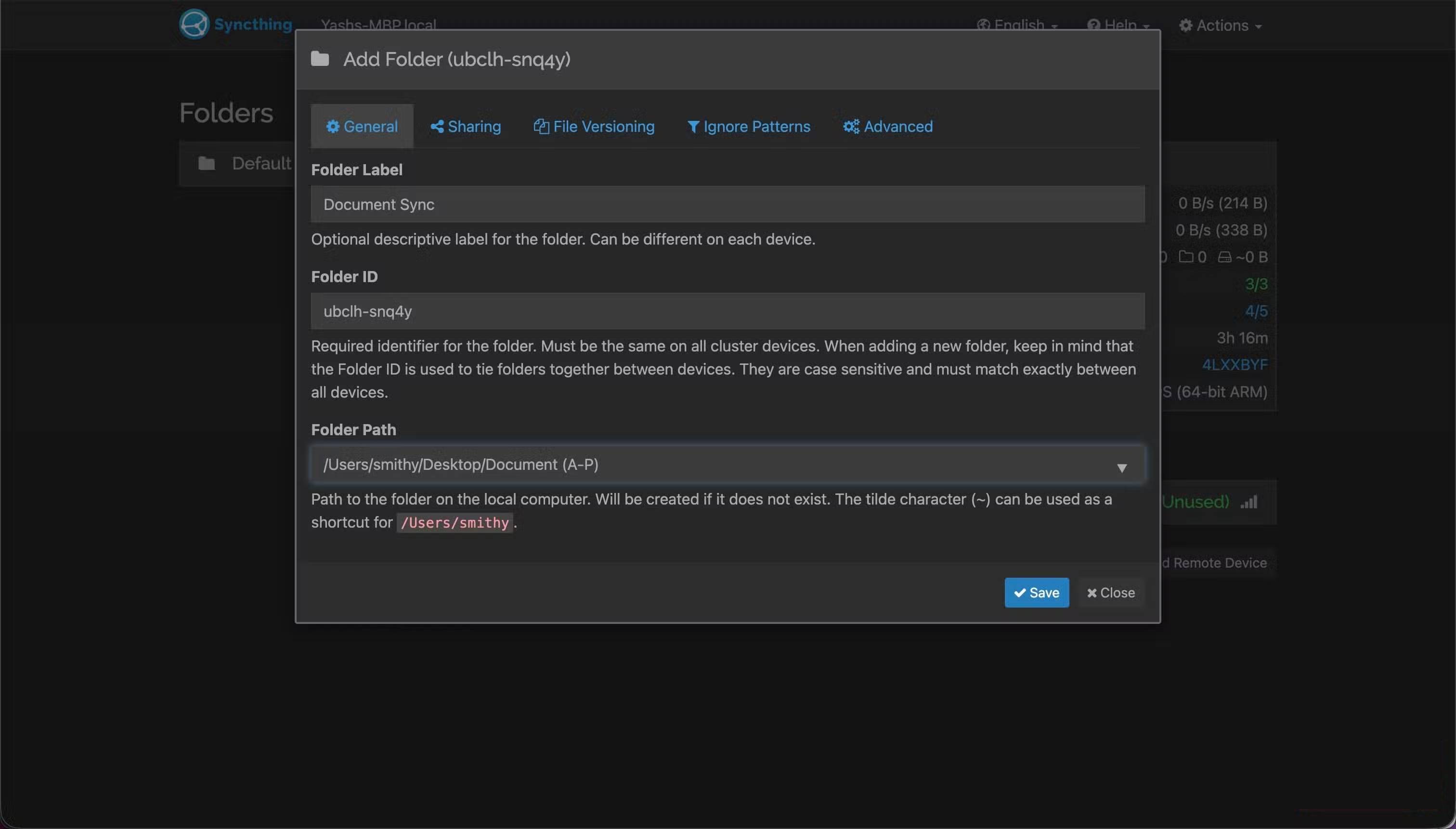Click the folder icon beside Default
Image resolution: width=1456 pixels, height=829 pixels.
click(206, 163)
